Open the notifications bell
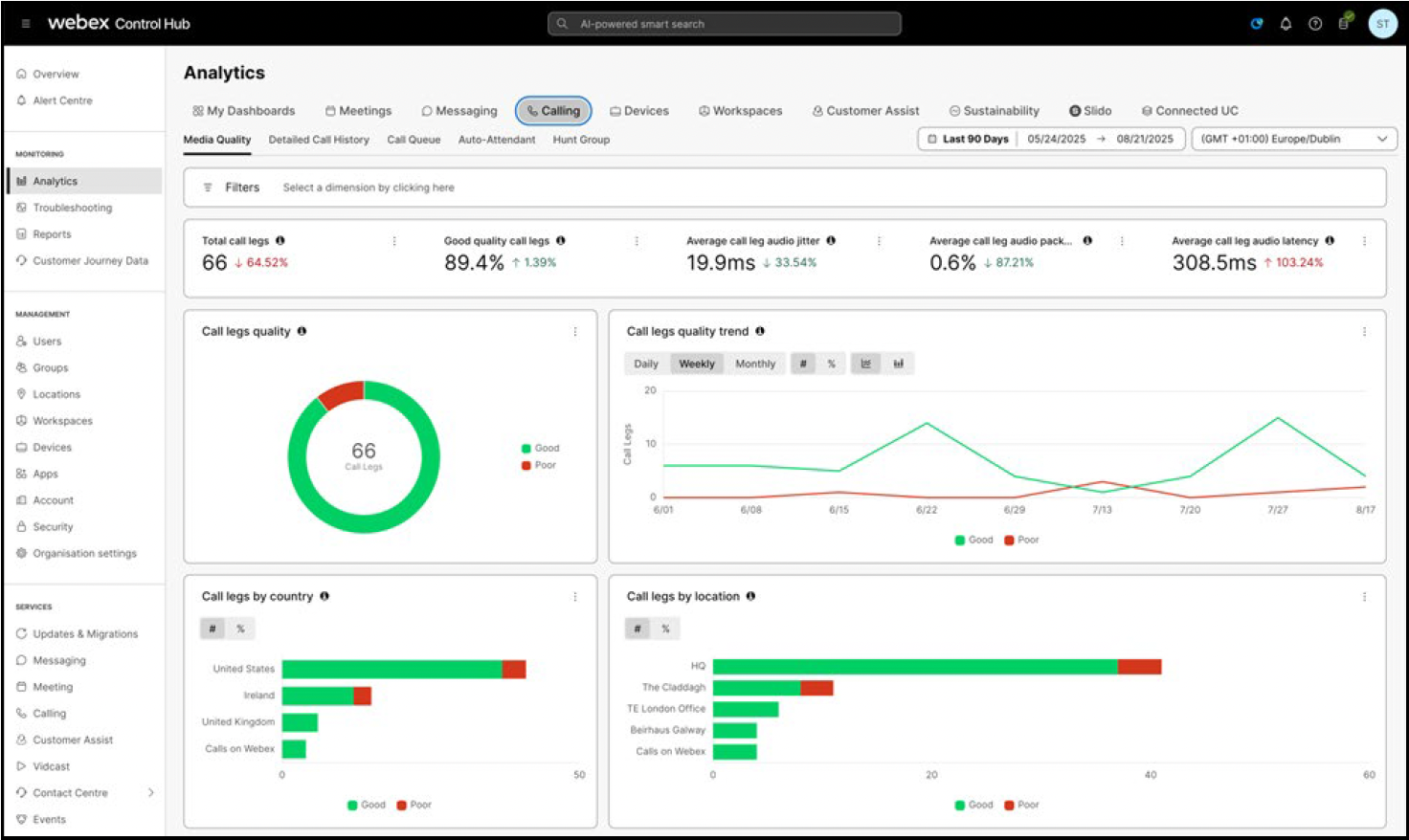This screenshot has width=1409, height=840. pos(1286,24)
